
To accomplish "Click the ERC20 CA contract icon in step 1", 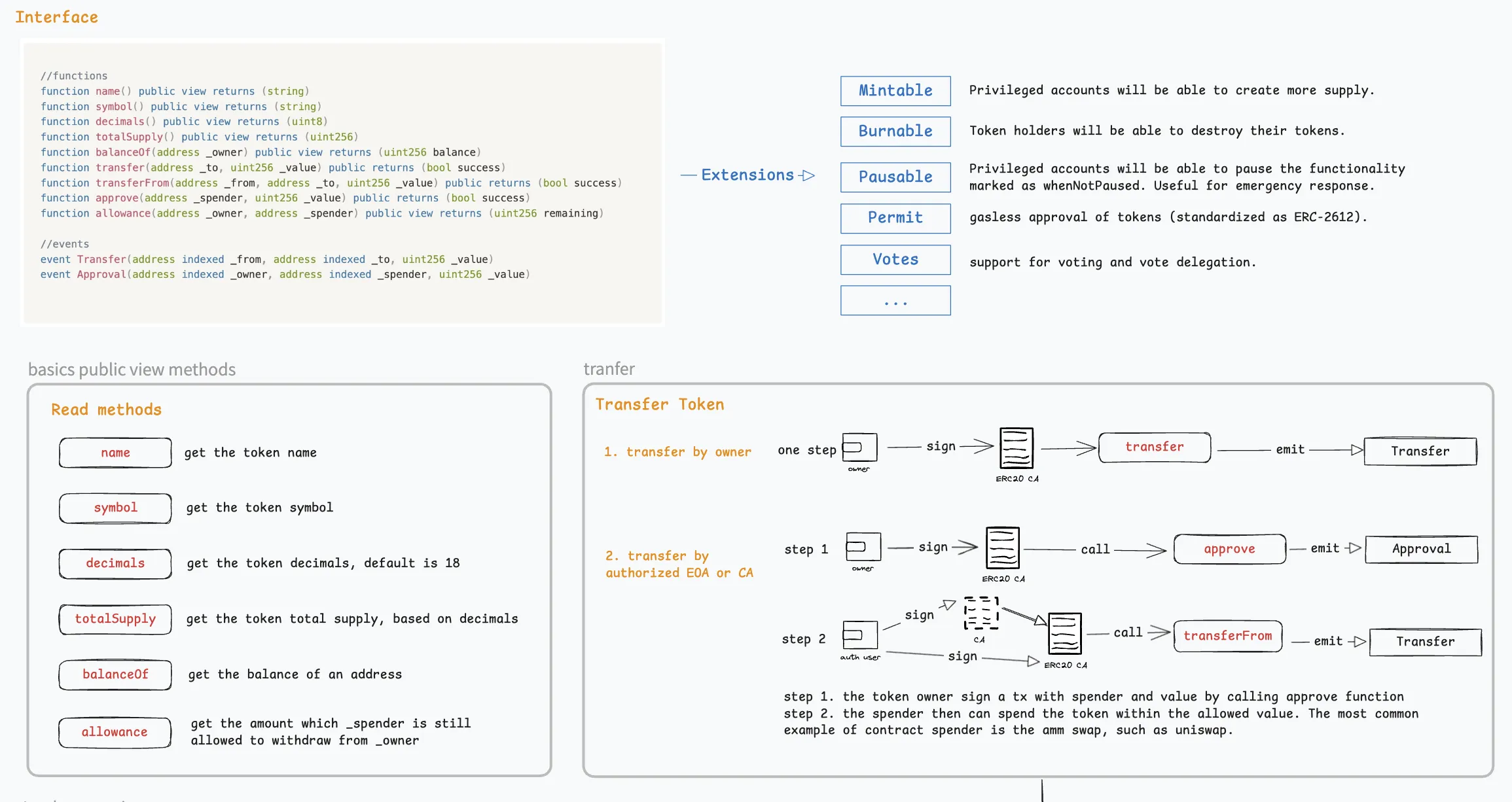I will point(1003,548).
